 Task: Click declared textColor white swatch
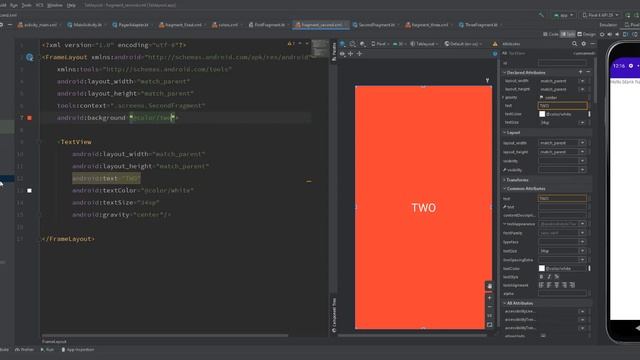coord(542,114)
